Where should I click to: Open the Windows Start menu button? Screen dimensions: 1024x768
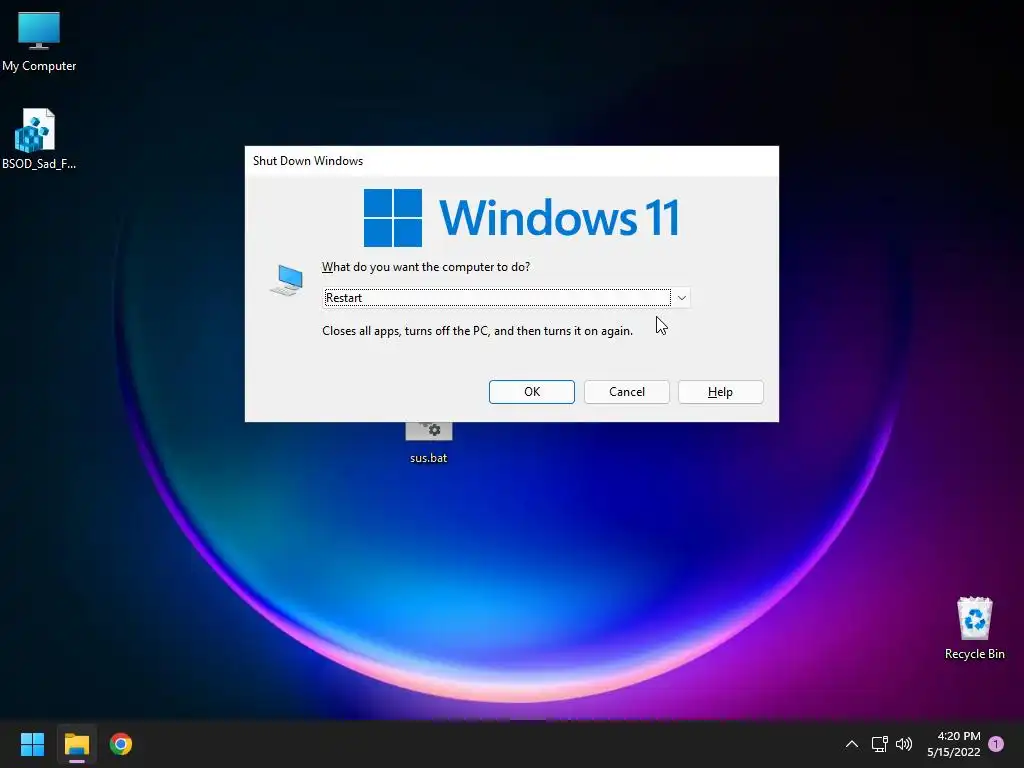[32, 744]
